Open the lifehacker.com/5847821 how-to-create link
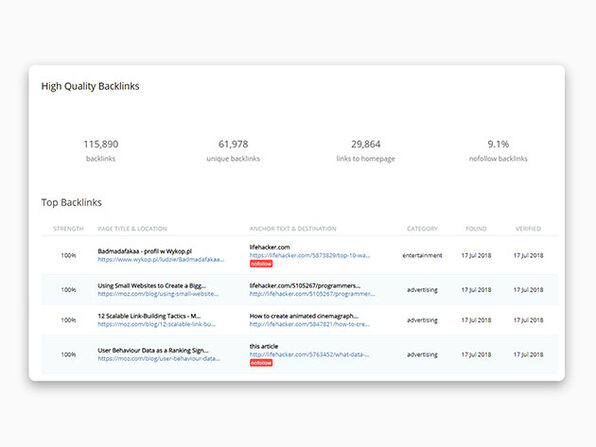The height and width of the screenshot is (447, 596). [x=309, y=324]
